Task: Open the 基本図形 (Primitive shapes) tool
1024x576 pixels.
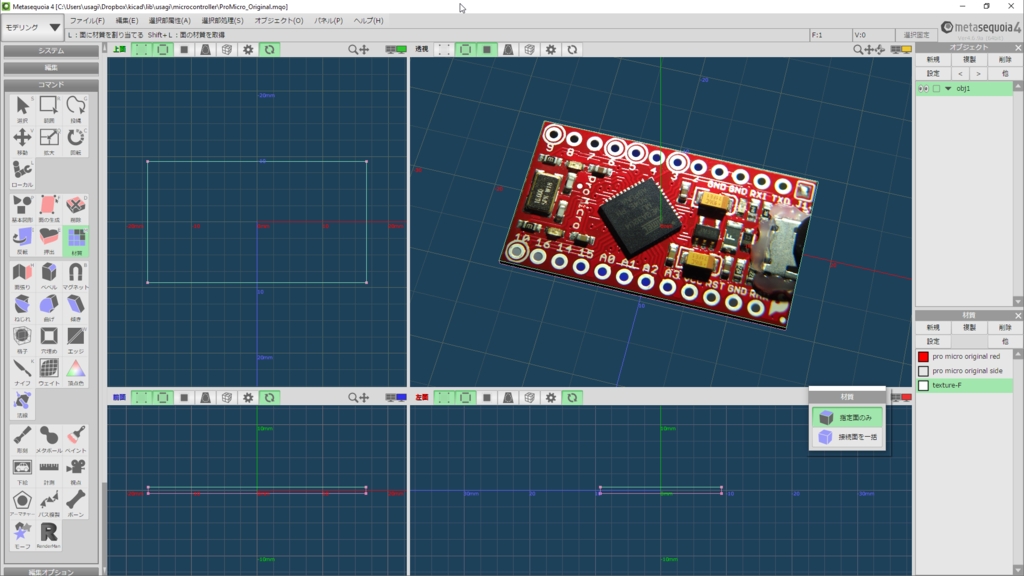Action: click(x=22, y=209)
